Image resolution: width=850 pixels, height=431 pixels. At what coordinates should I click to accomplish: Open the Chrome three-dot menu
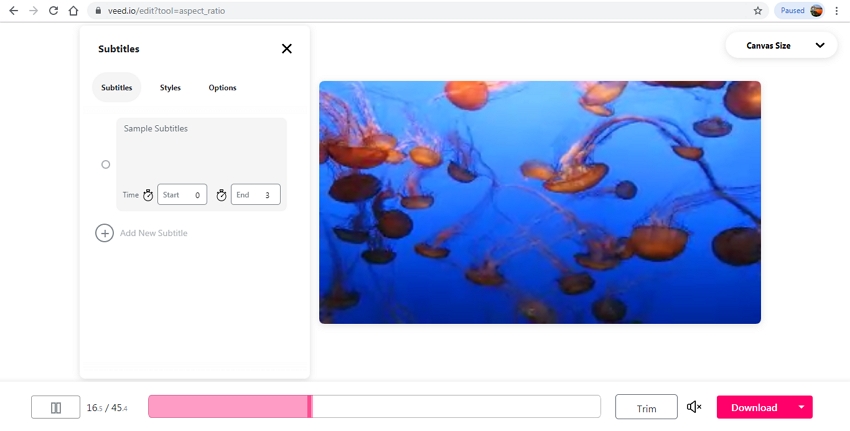837,10
